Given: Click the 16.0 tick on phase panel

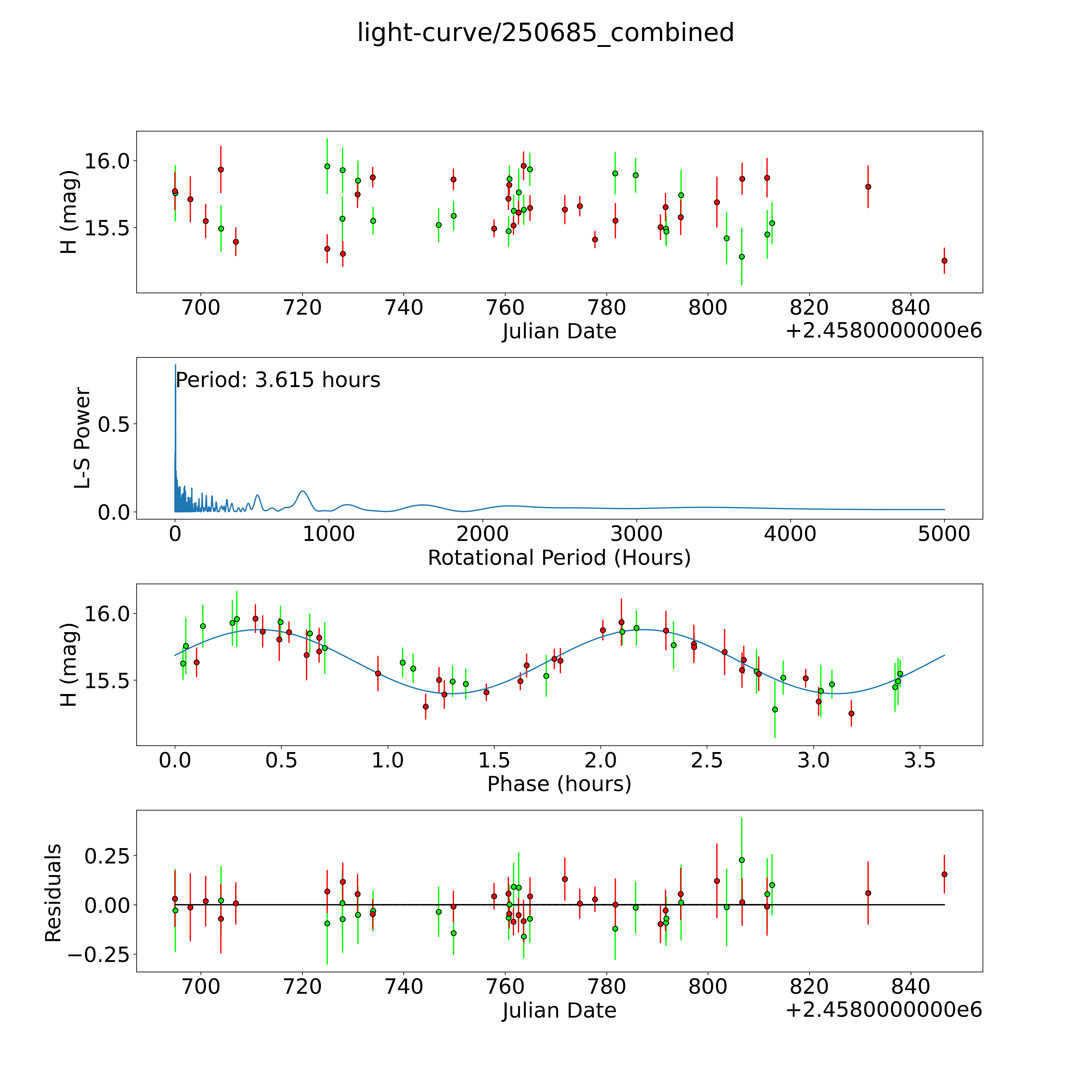Looking at the screenshot, I should click(107, 613).
